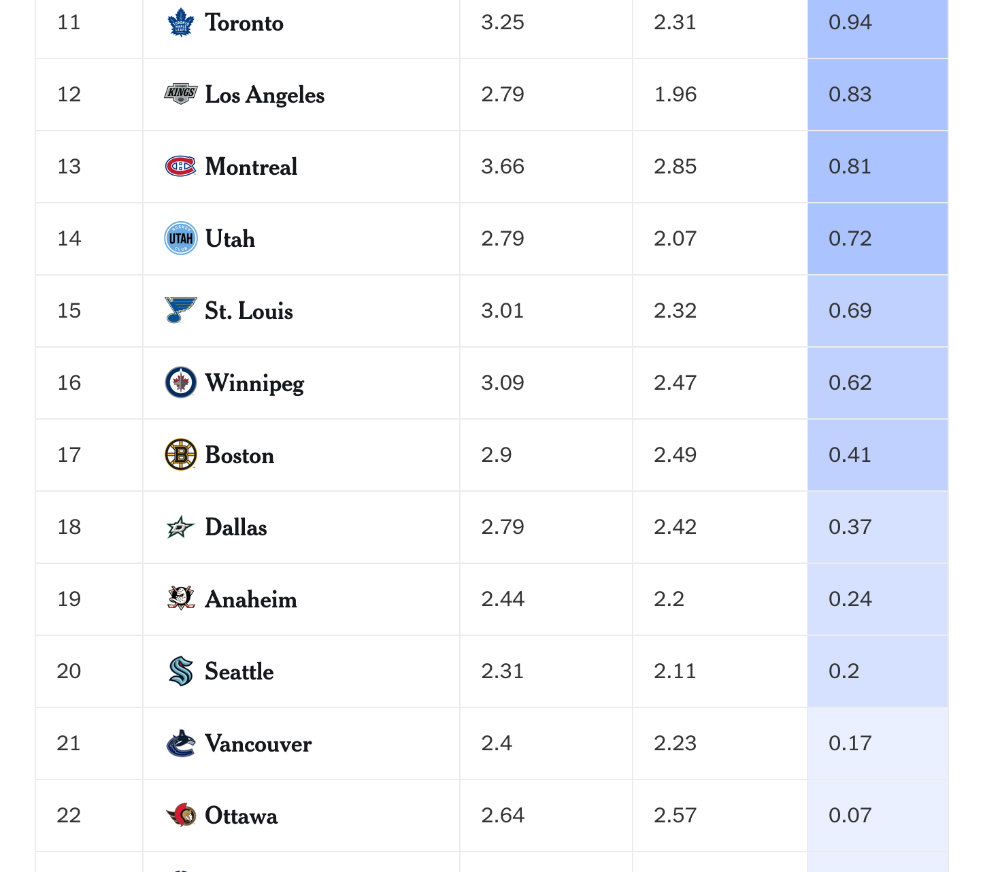Open the Toronto team name
Image resolution: width=1000 pixels, height=872 pixels.
pyautogui.click(x=244, y=23)
